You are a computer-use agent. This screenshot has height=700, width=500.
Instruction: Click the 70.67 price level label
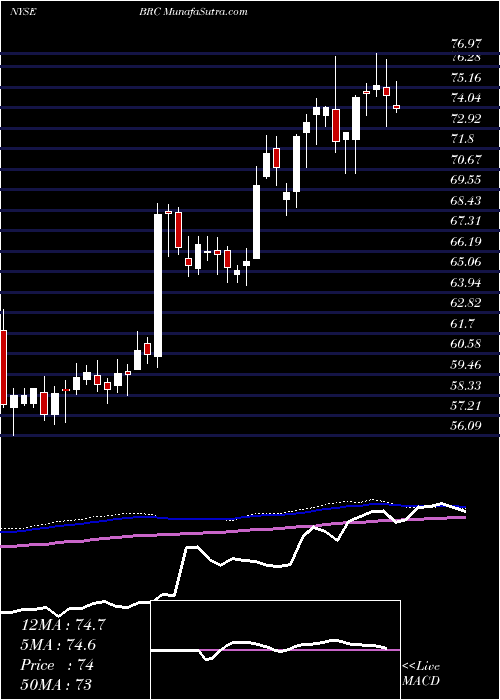[467, 159]
